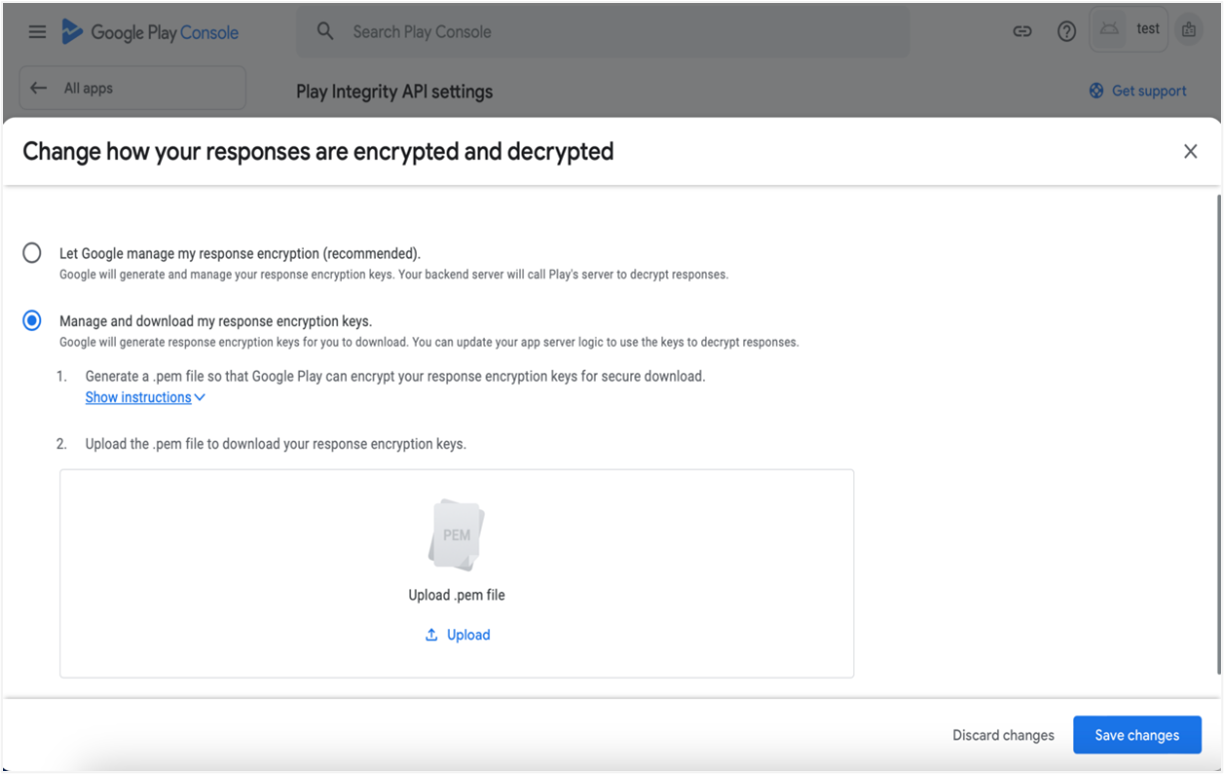Click chevron next to Show instructions
This screenshot has height=774, width=1224.
pyautogui.click(x=200, y=397)
